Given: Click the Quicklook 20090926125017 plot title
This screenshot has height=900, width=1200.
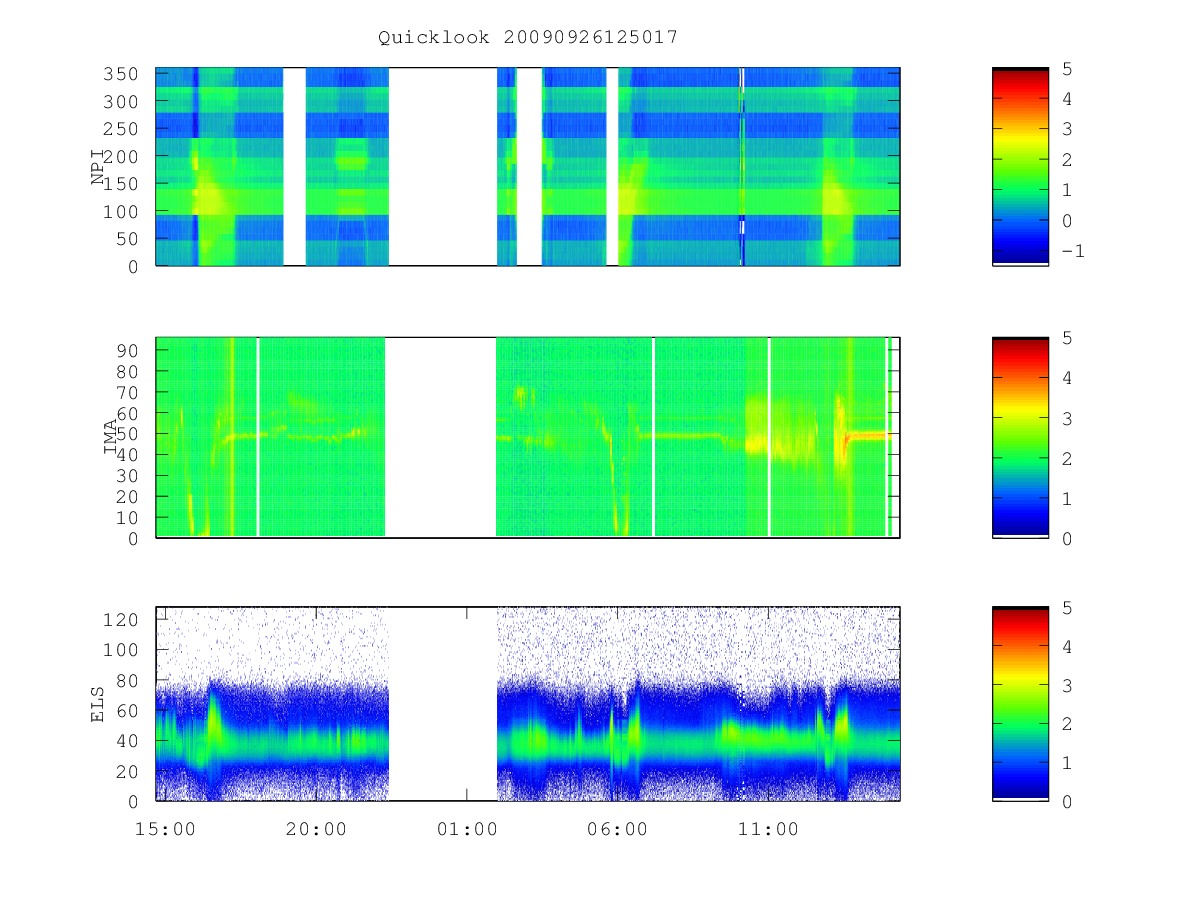Looking at the screenshot, I should coord(528,37).
